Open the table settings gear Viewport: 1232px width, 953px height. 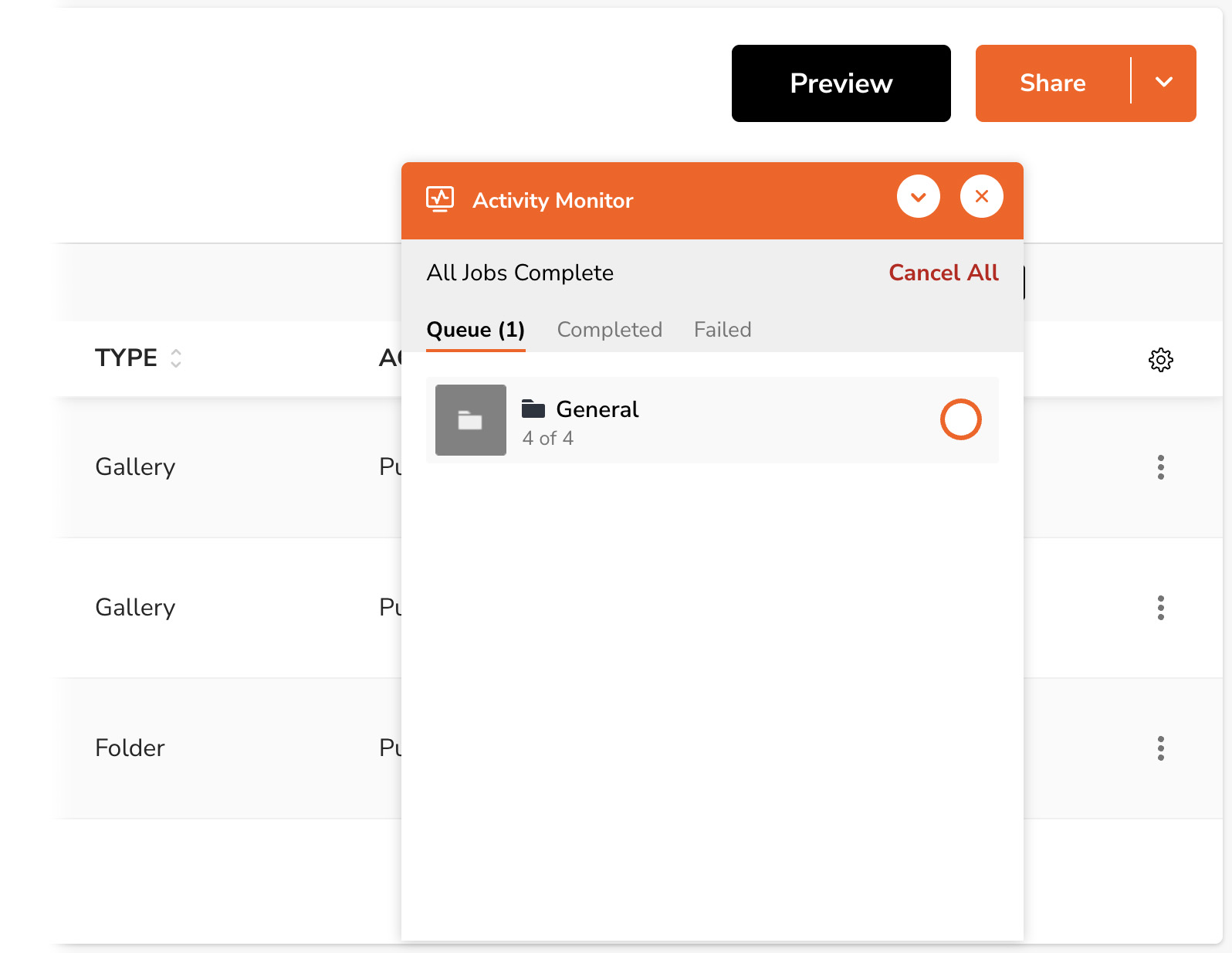(1160, 359)
